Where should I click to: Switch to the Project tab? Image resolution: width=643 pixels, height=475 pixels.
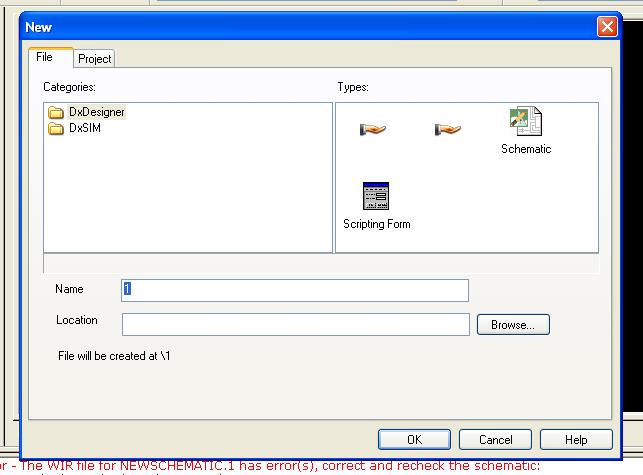tap(94, 59)
